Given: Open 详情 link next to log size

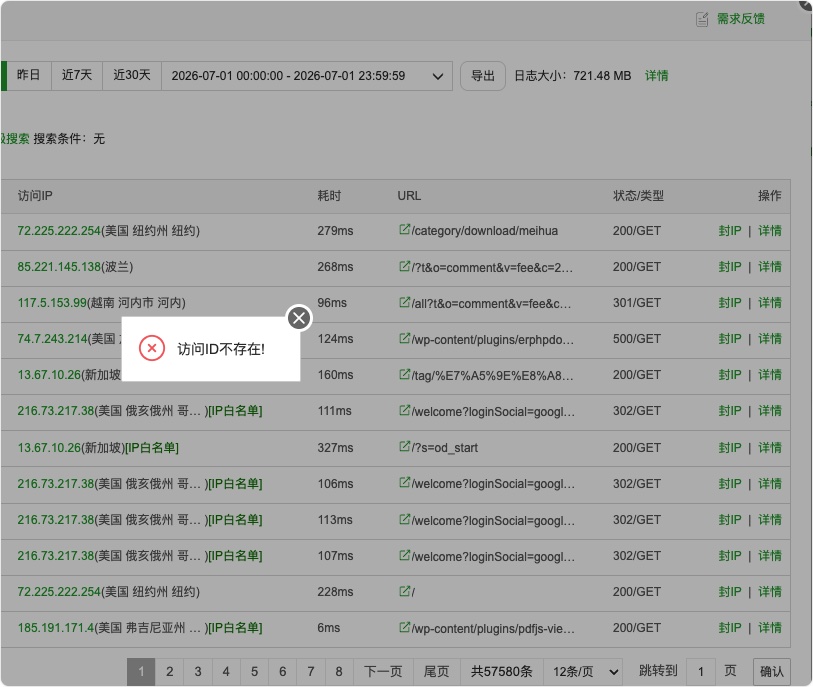Looking at the screenshot, I should [x=656, y=76].
